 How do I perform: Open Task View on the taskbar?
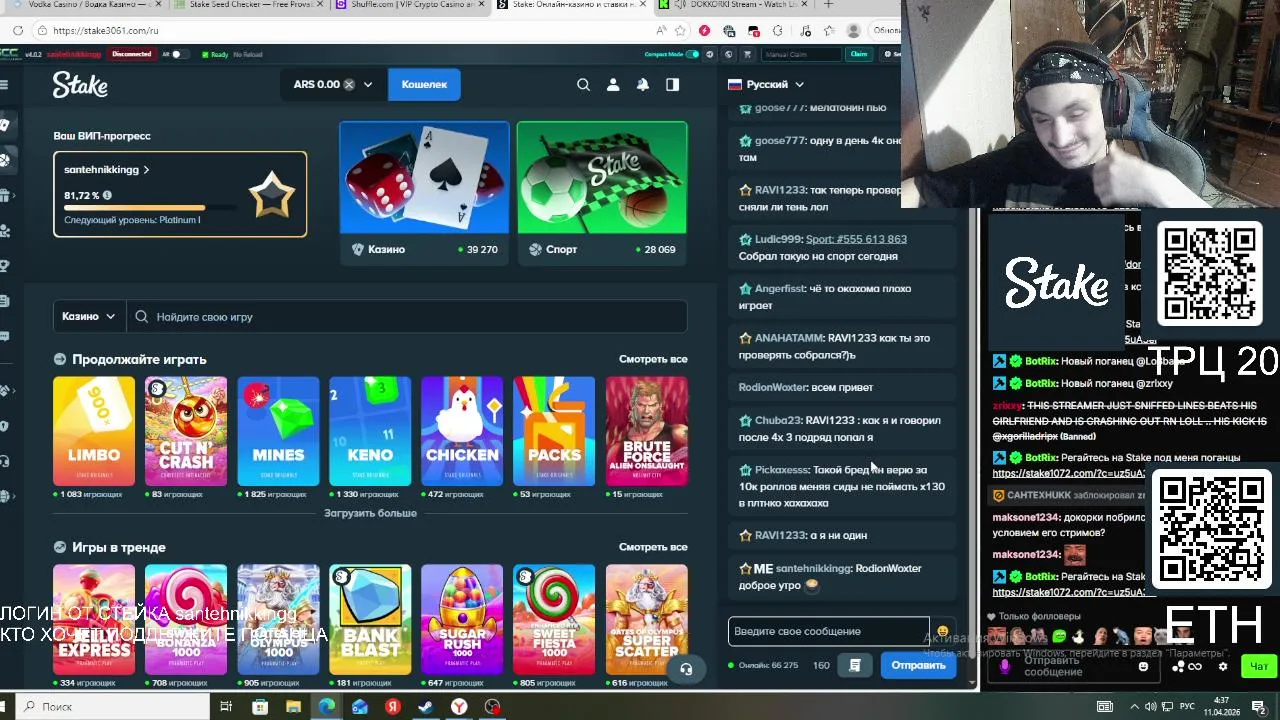tap(226, 707)
